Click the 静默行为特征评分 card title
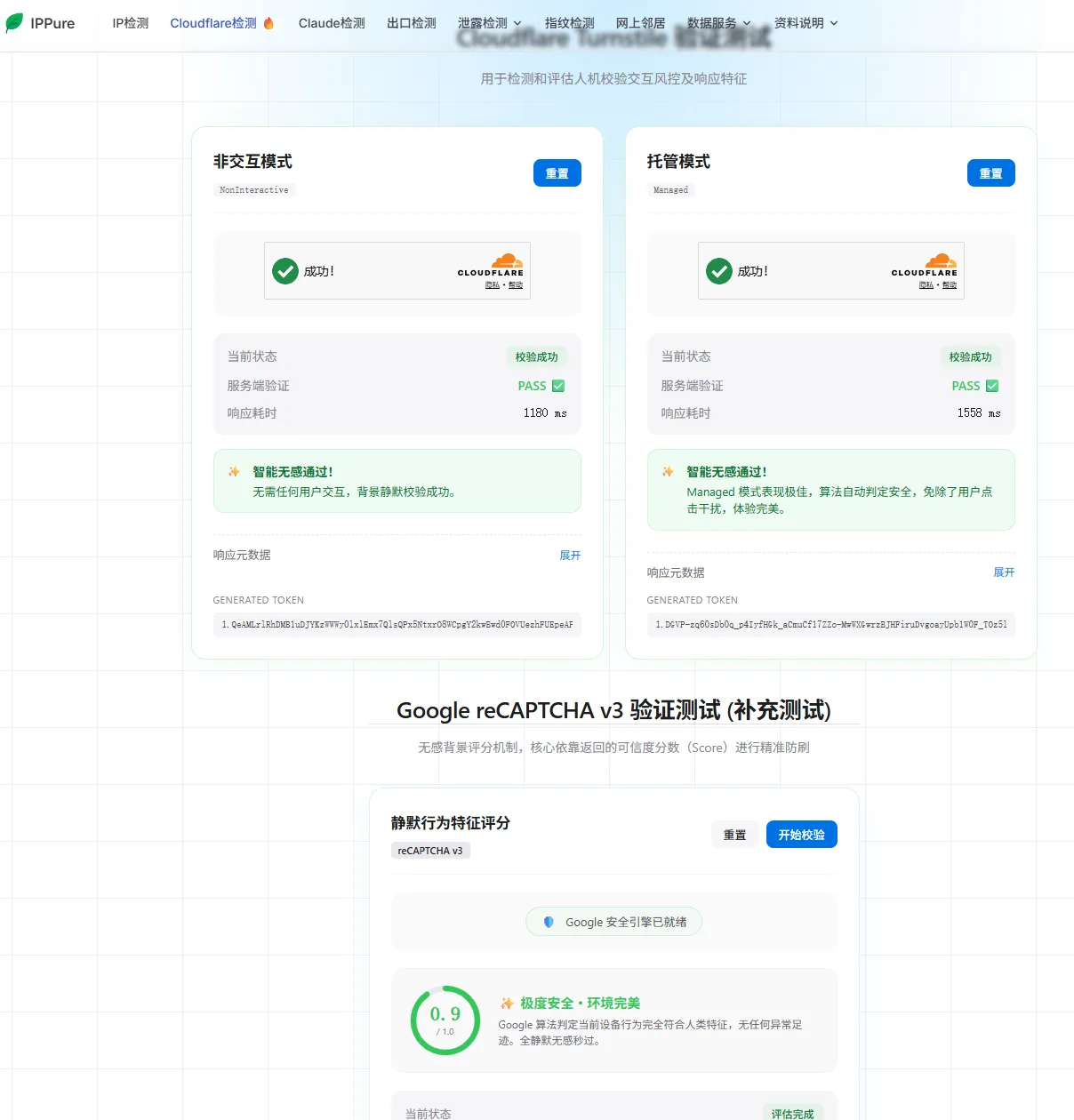The image size is (1074, 1120). click(451, 823)
